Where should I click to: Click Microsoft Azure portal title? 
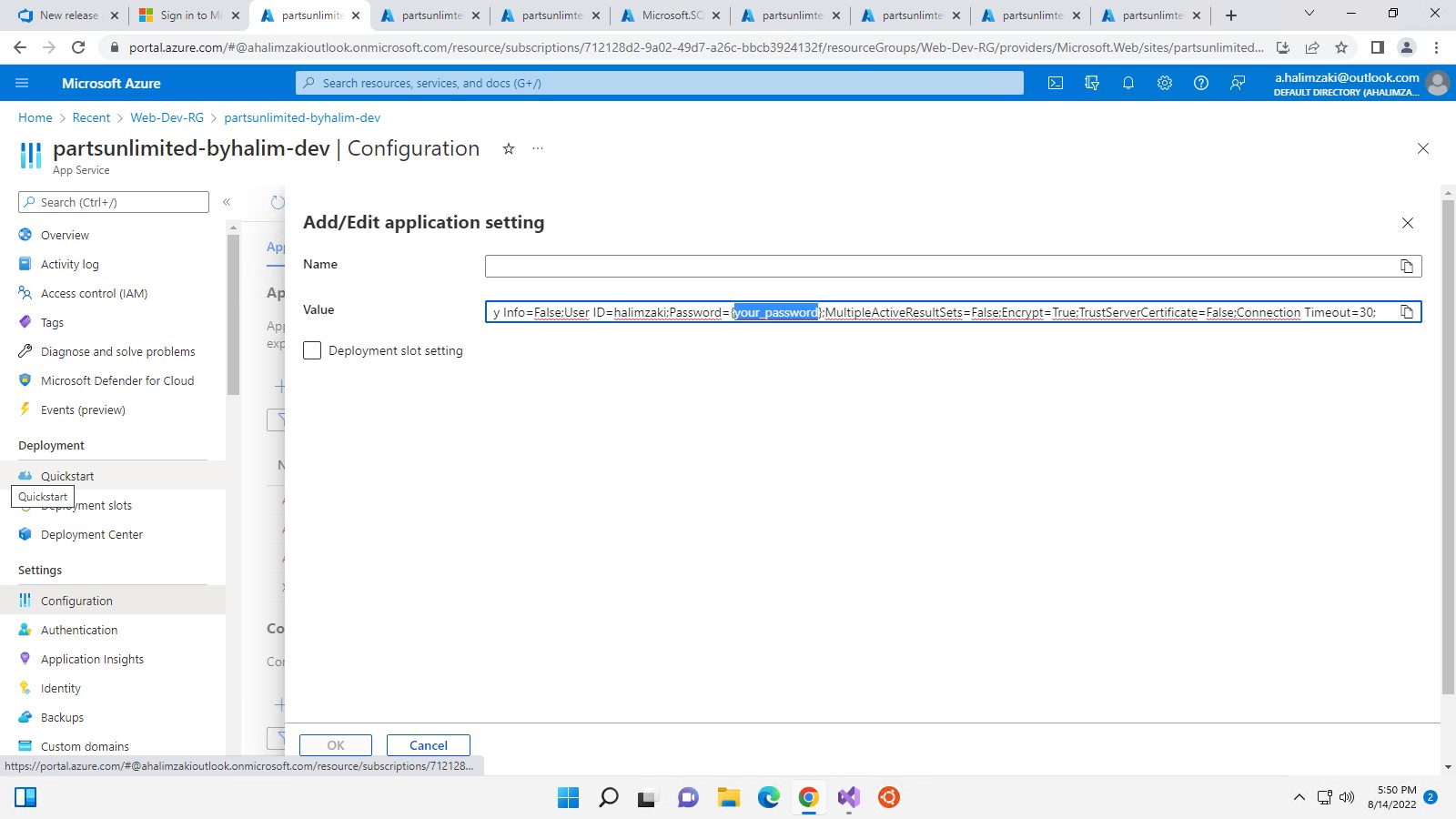tap(111, 83)
